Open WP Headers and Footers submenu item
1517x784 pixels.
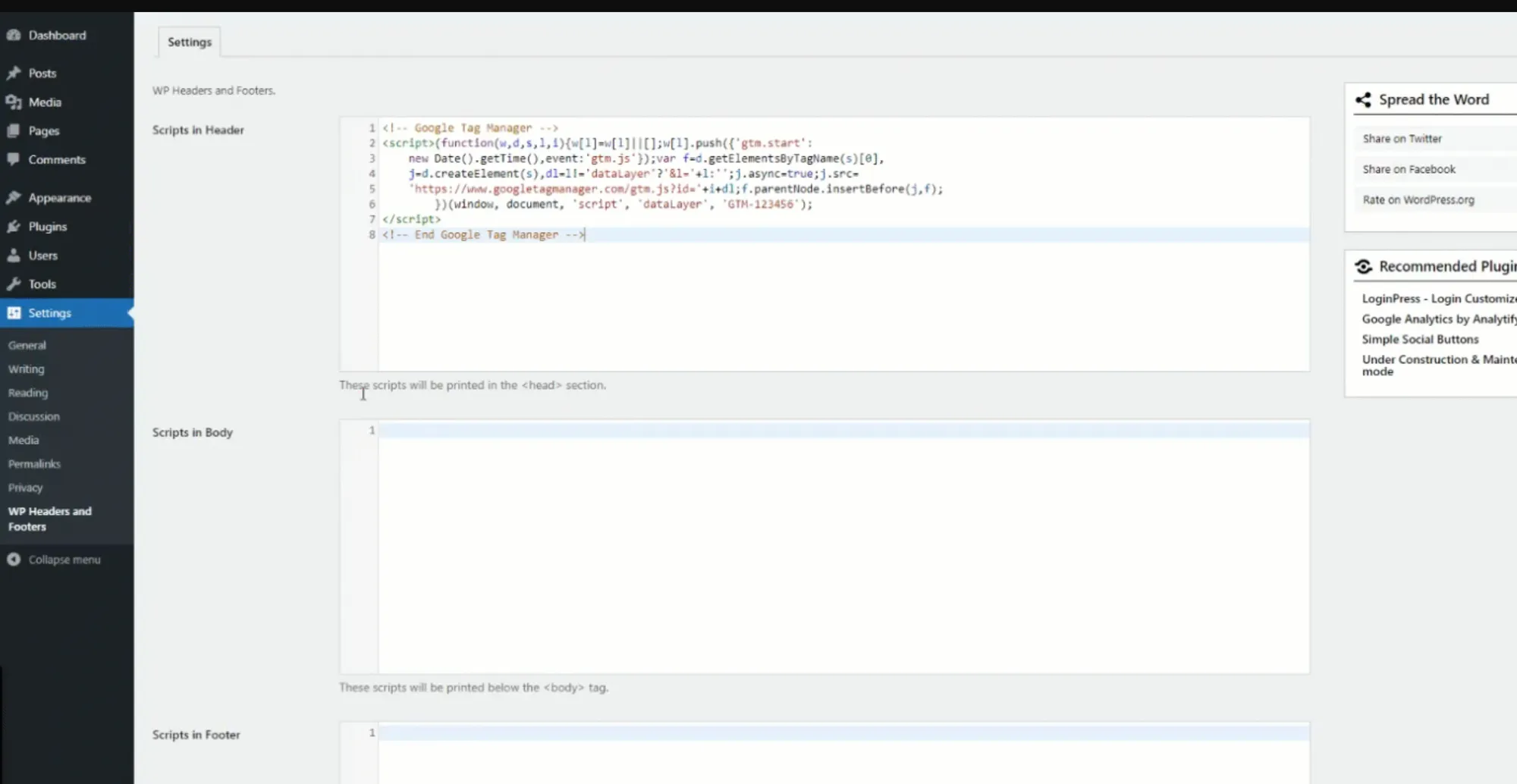click(x=50, y=519)
